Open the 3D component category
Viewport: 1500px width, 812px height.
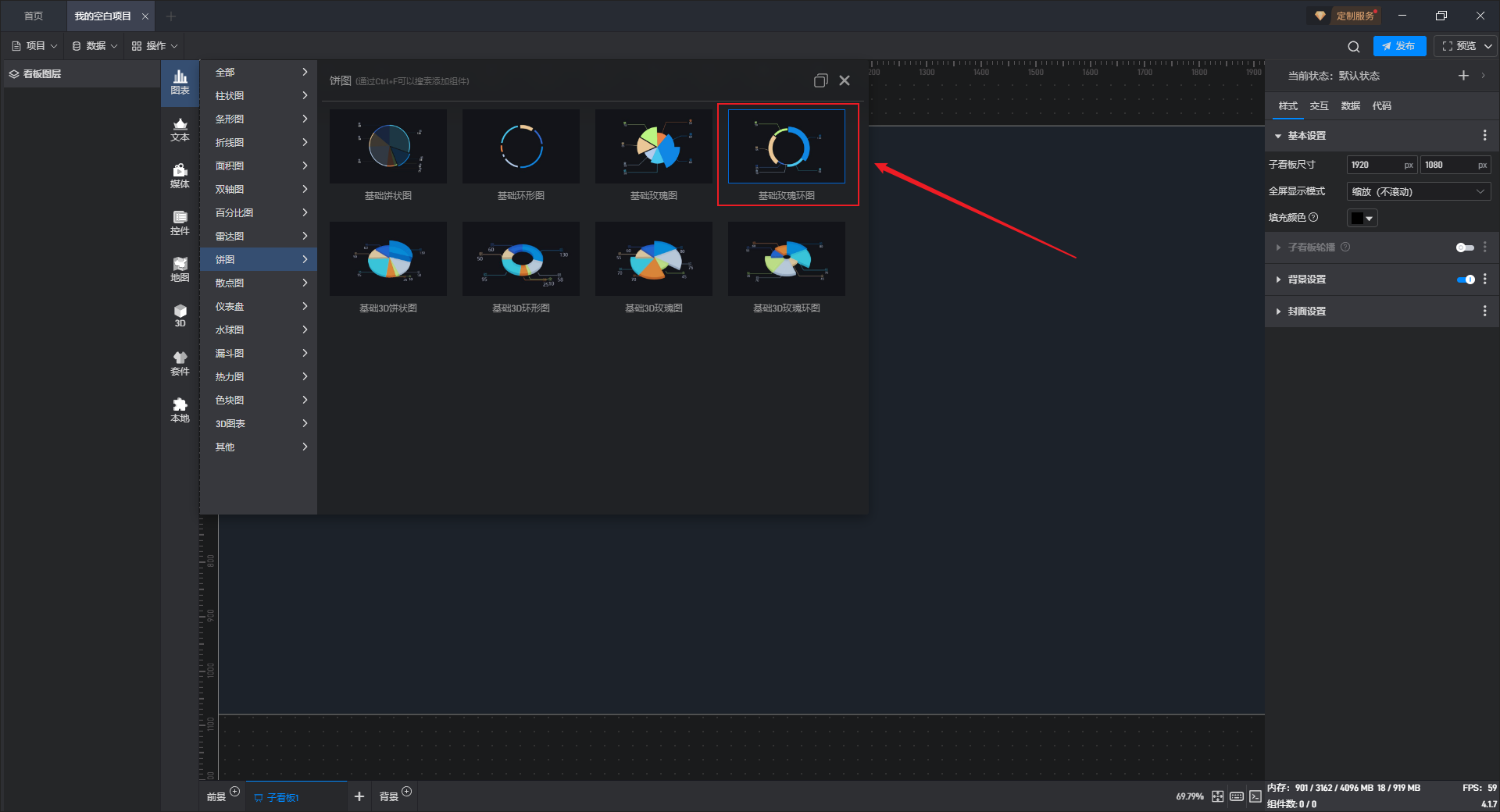pos(180,316)
